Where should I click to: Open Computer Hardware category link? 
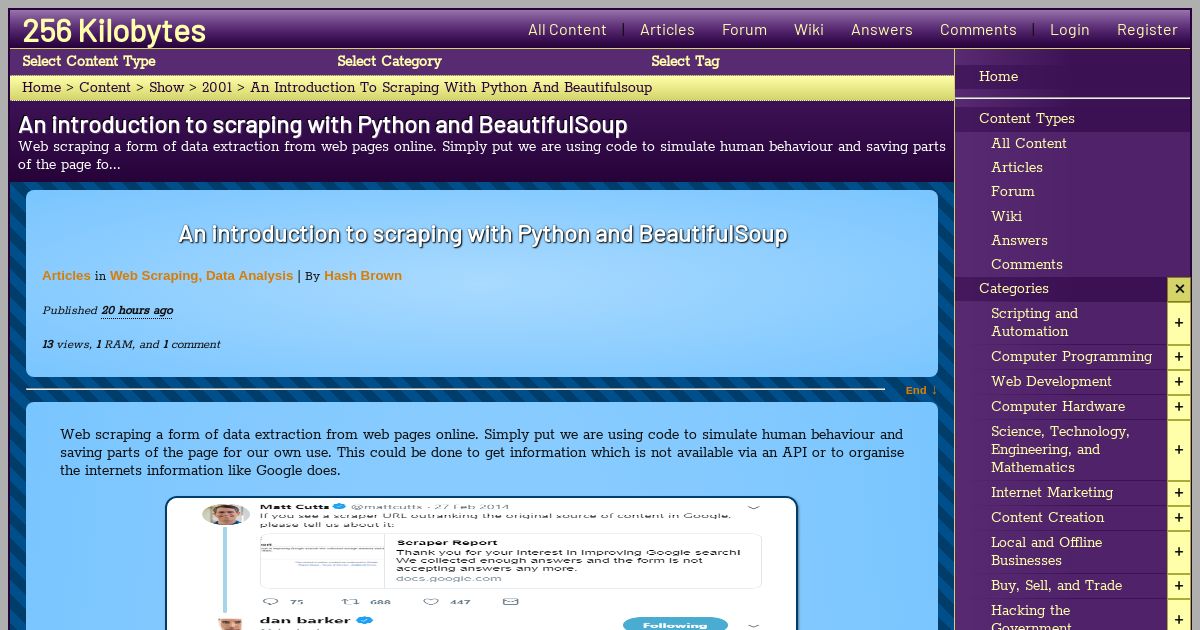(x=1058, y=407)
